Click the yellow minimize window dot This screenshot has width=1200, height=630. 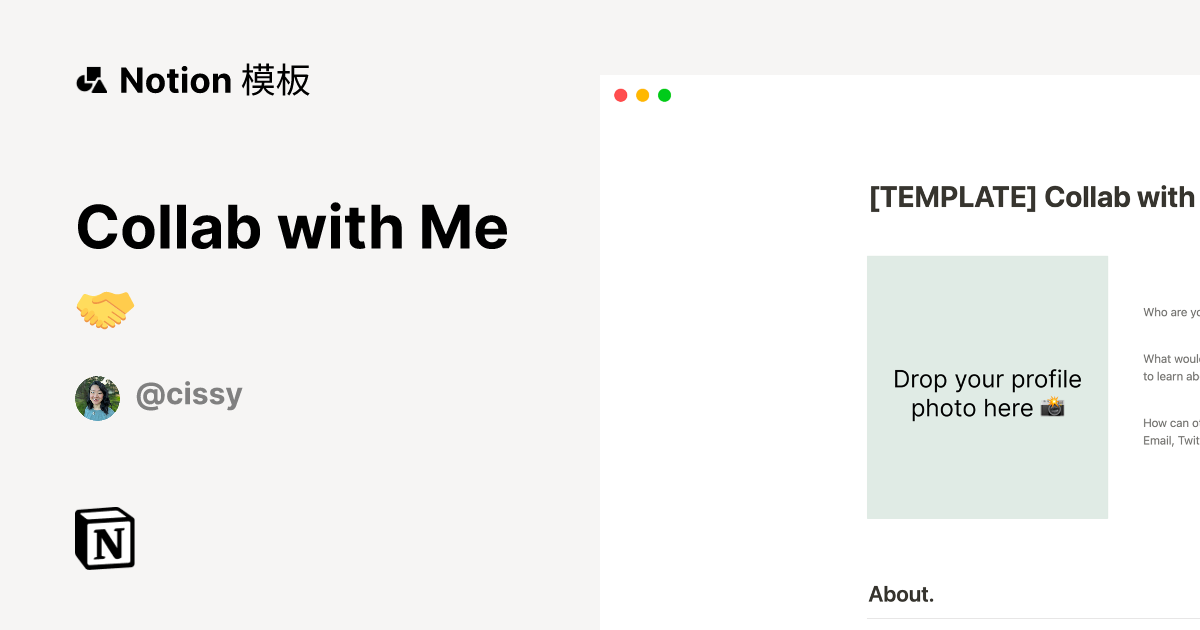[x=643, y=95]
